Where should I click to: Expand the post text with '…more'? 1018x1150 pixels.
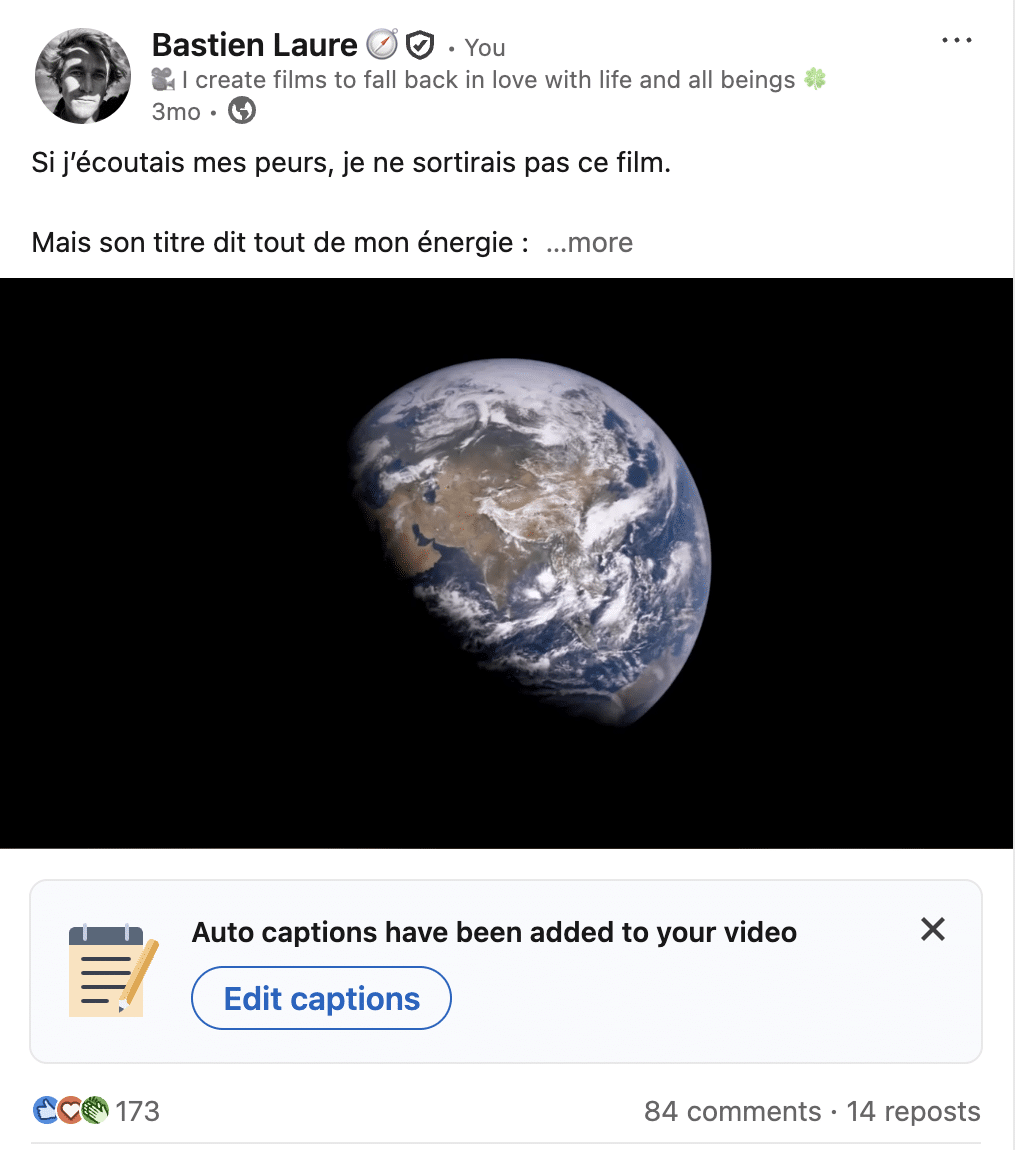590,243
